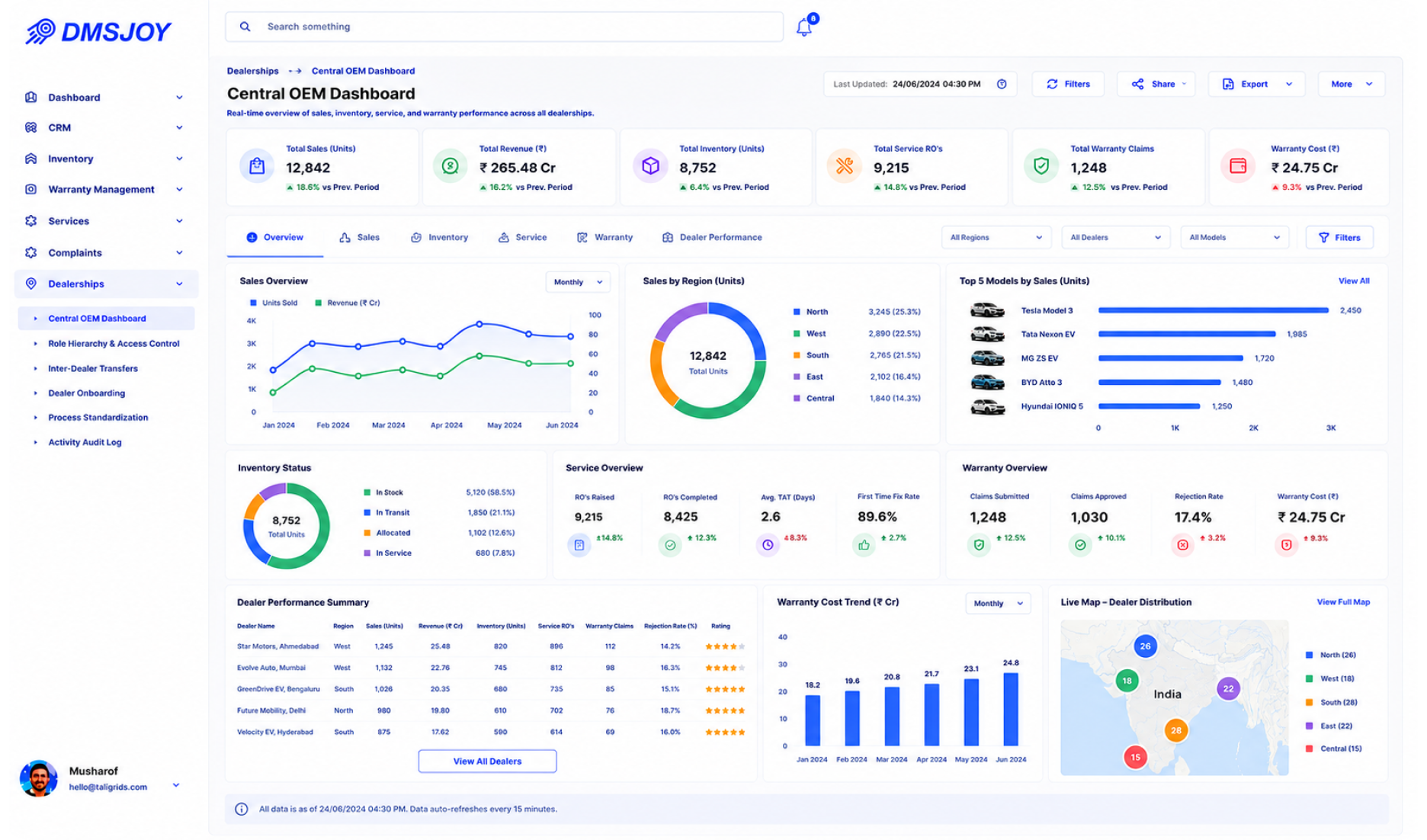Open the View All link for Top Models
The height and width of the screenshot is (840, 1427).
[x=1354, y=281]
